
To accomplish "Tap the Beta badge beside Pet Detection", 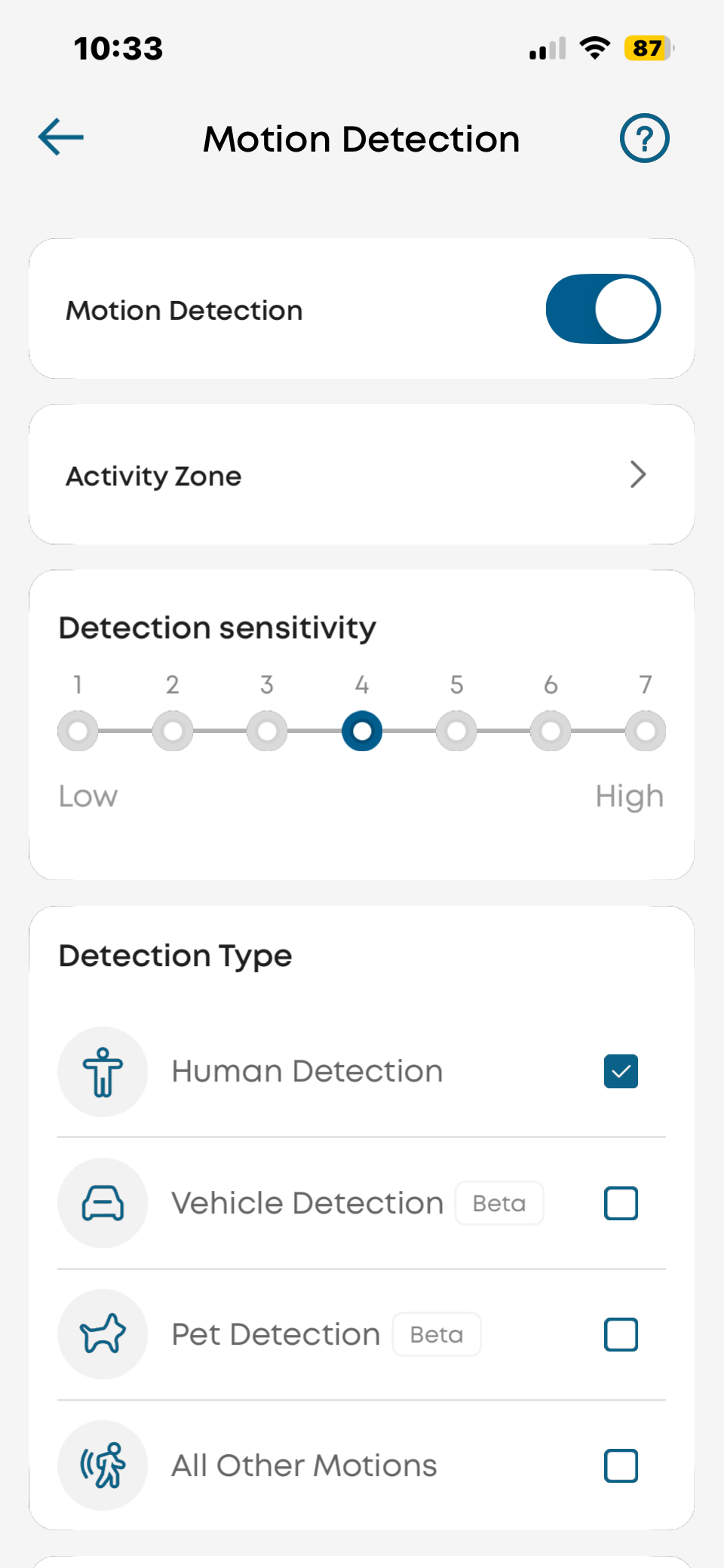I will tap(437, 1334).
